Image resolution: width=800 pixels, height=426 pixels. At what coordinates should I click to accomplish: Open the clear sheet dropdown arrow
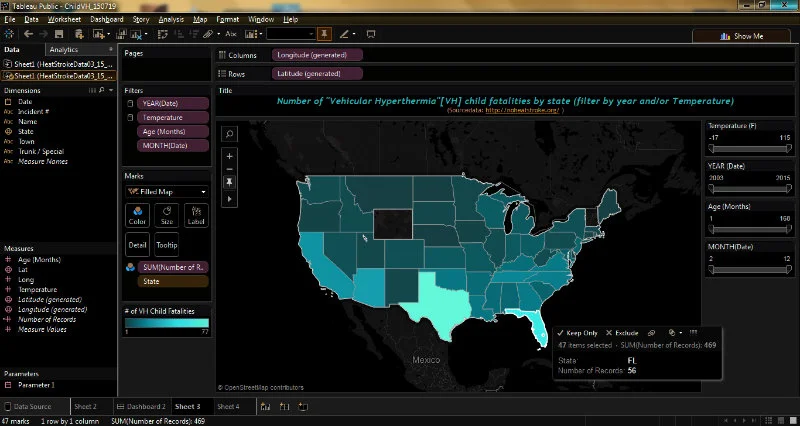pyautogui.click(x=146, y=34)
